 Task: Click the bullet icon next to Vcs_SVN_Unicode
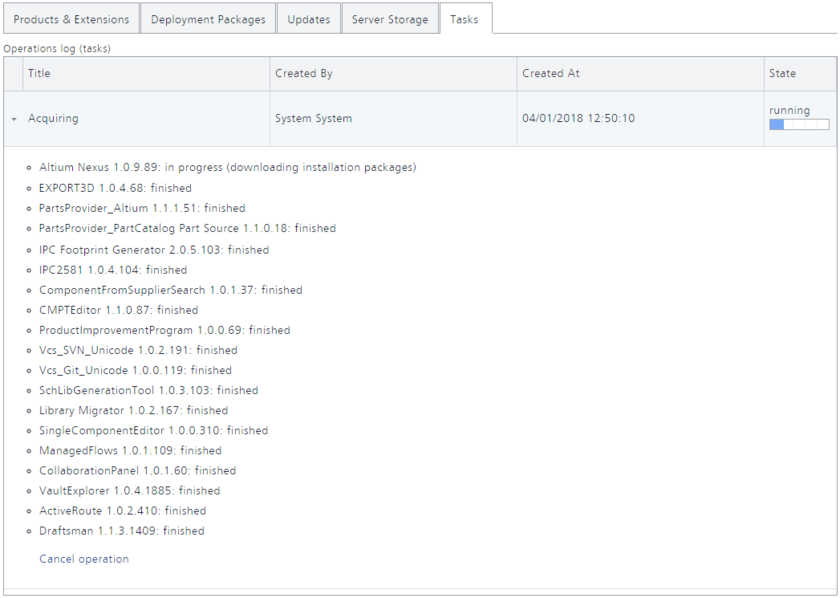[x=27, y=350]
